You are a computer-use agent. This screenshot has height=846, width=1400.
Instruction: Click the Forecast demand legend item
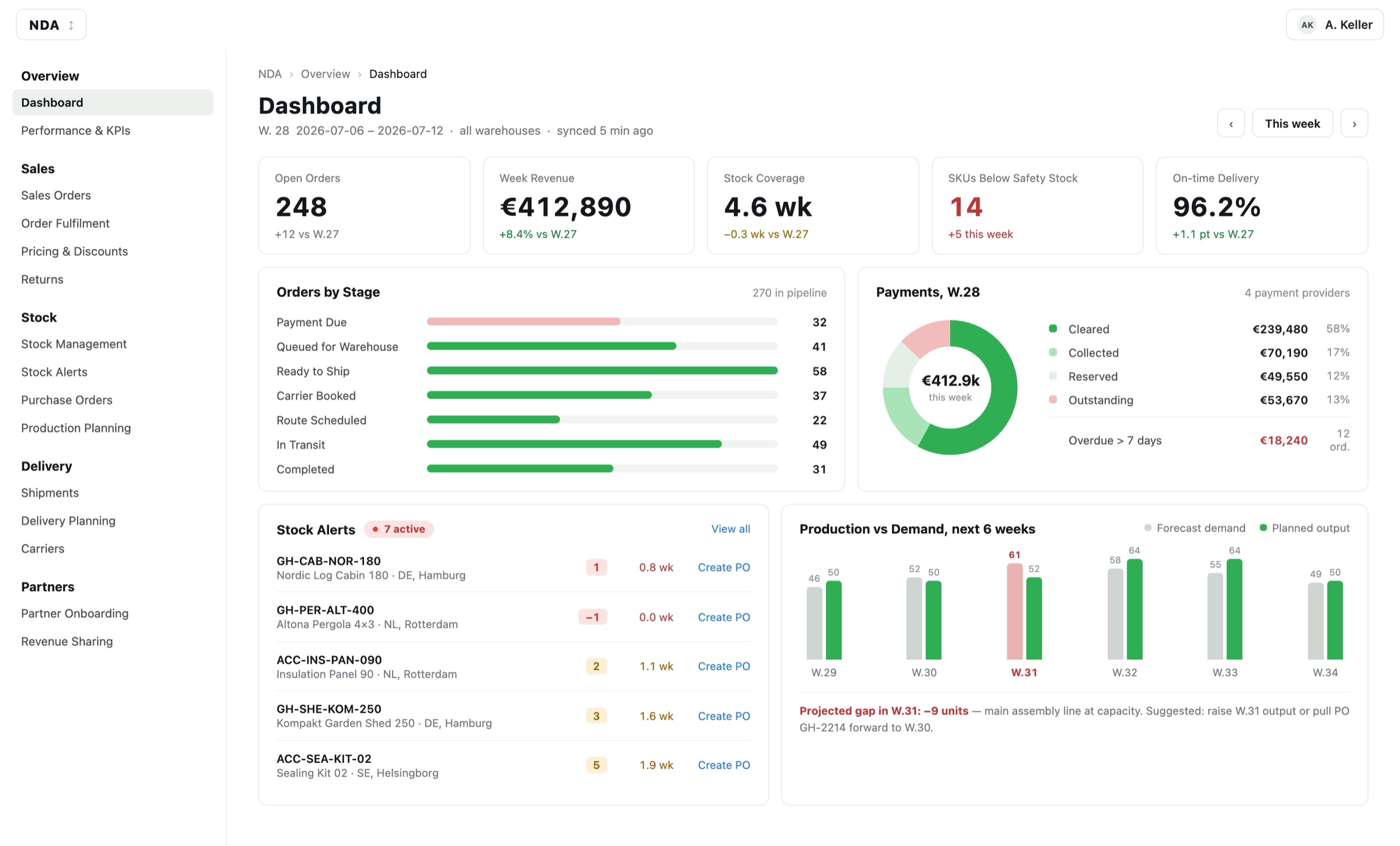coord(1195,528)
